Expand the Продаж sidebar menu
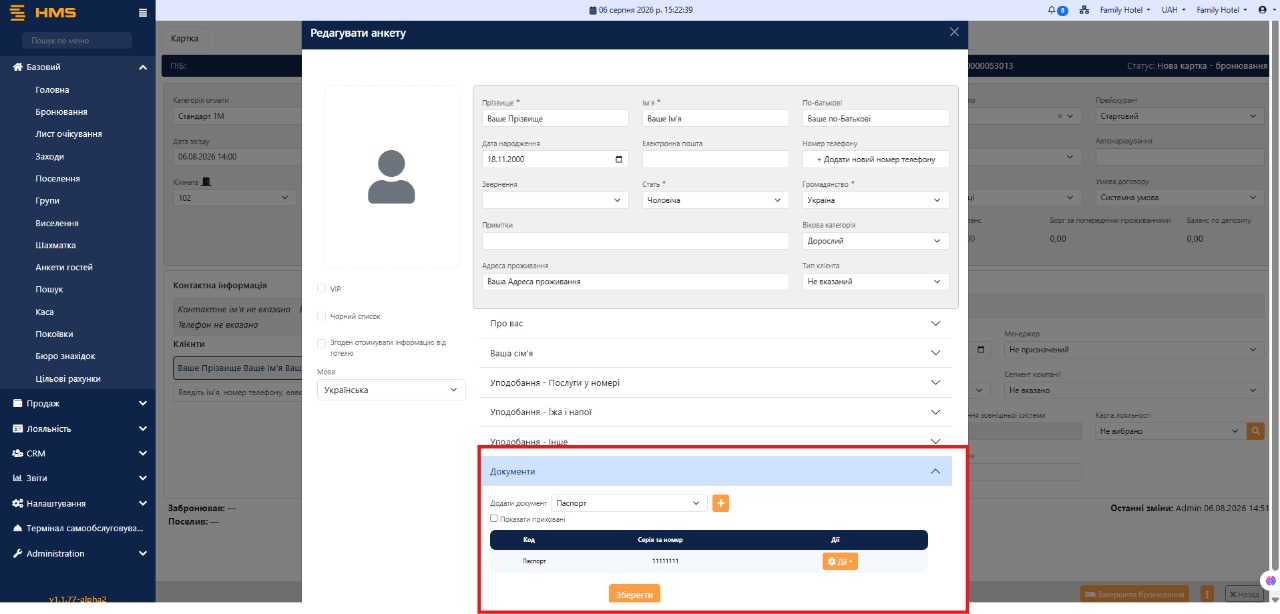Image resolution: width=1280 pixels, height=614 pixels. coord(78,403)
